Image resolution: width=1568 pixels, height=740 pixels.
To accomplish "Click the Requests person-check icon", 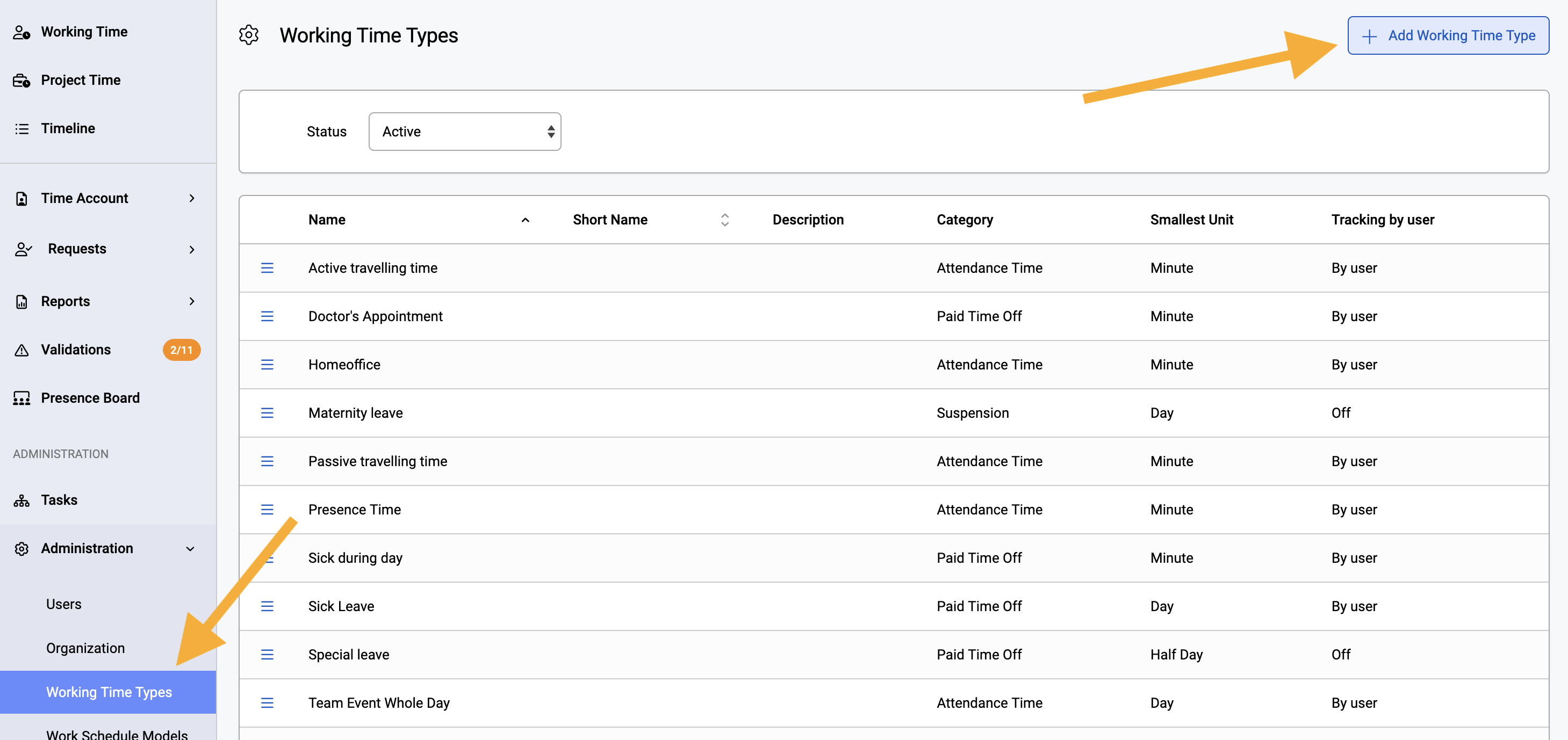I will (x=23, y=249).
